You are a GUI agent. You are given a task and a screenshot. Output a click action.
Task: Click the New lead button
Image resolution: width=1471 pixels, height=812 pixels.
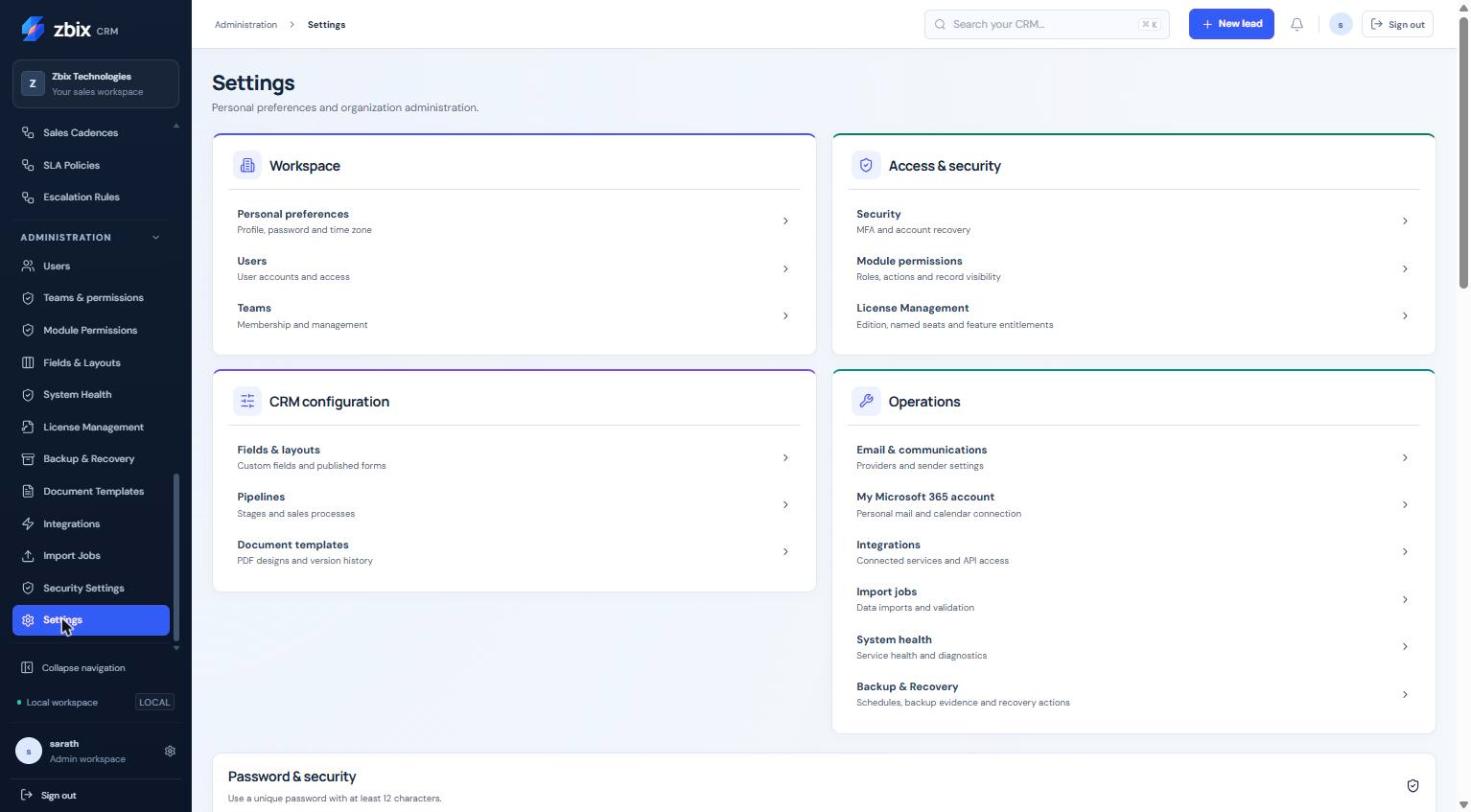pos(1231,24)
